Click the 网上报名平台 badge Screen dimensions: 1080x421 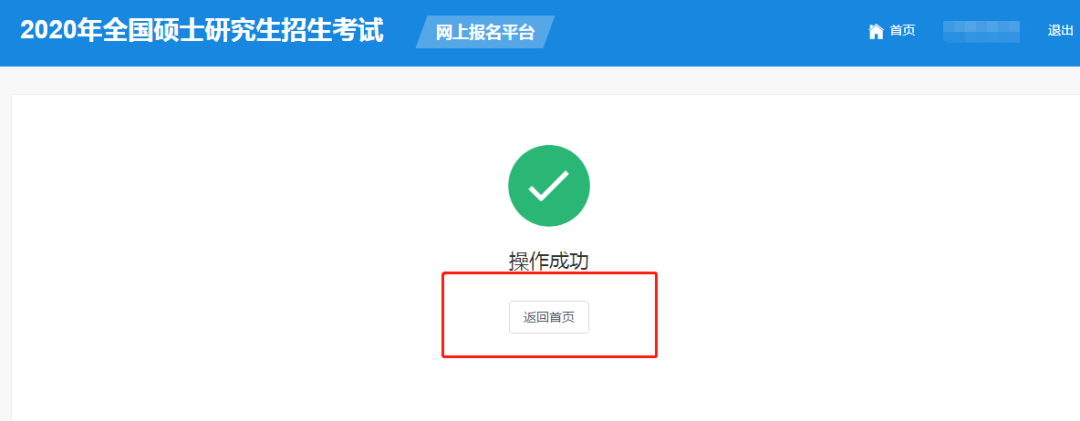485,32
